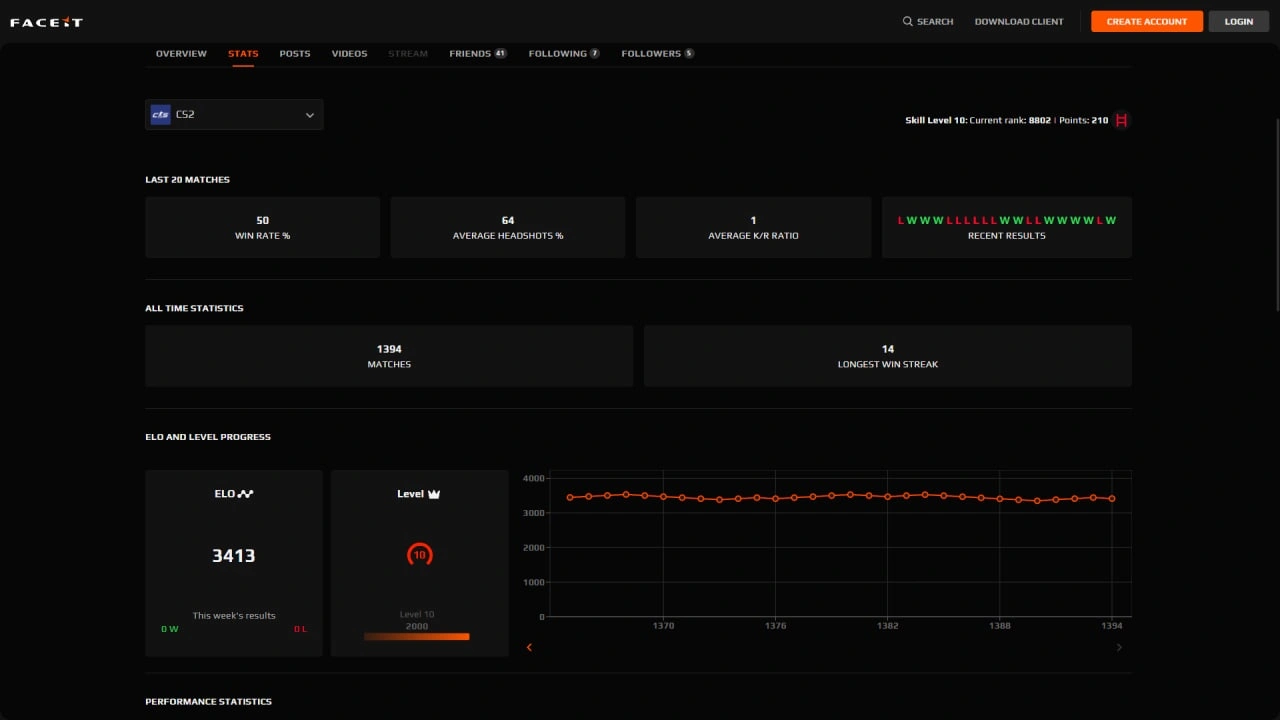Click the last data point at match 1394
The image size is (1280, 720).
point(1112,499)
